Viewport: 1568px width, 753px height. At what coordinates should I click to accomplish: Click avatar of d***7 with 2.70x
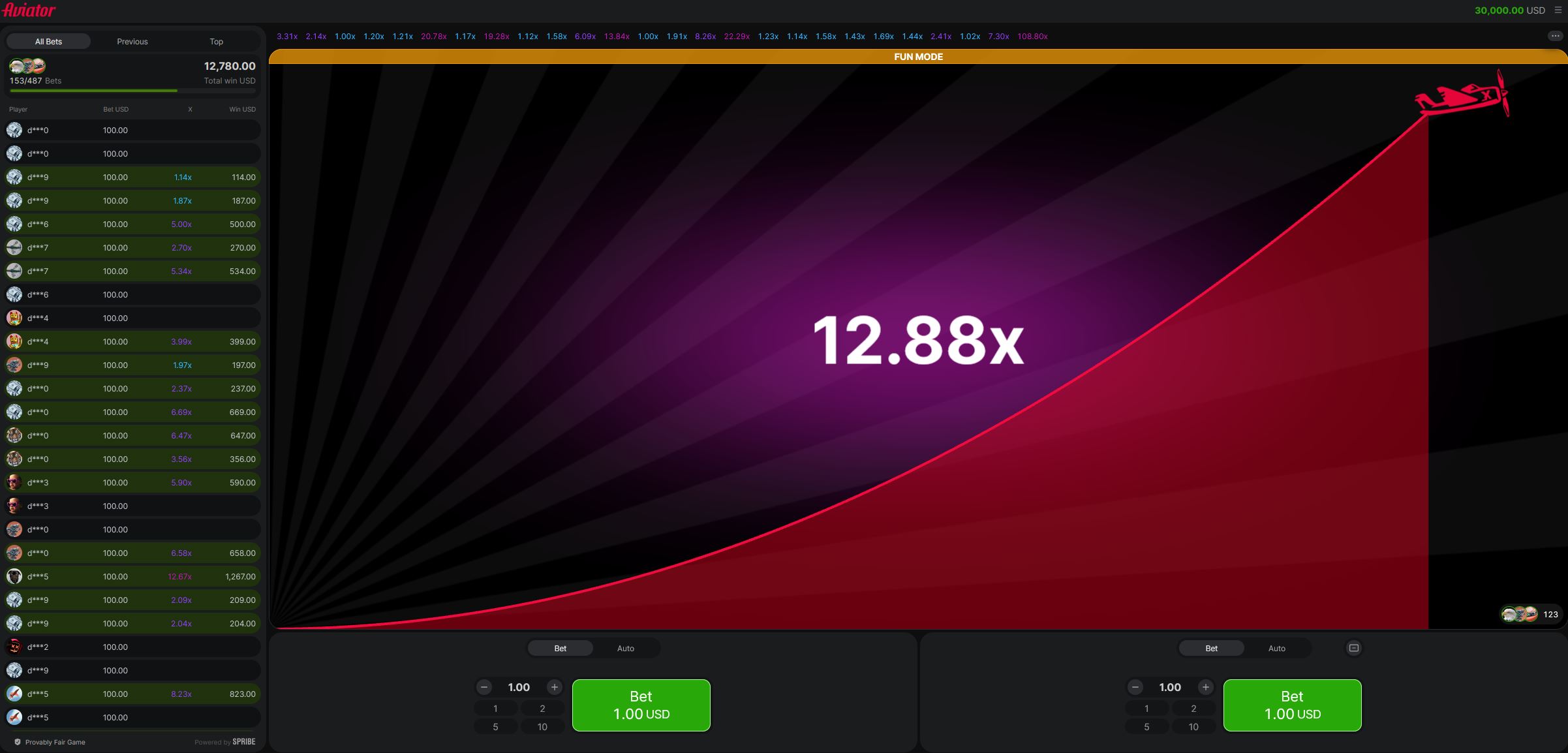14,247
